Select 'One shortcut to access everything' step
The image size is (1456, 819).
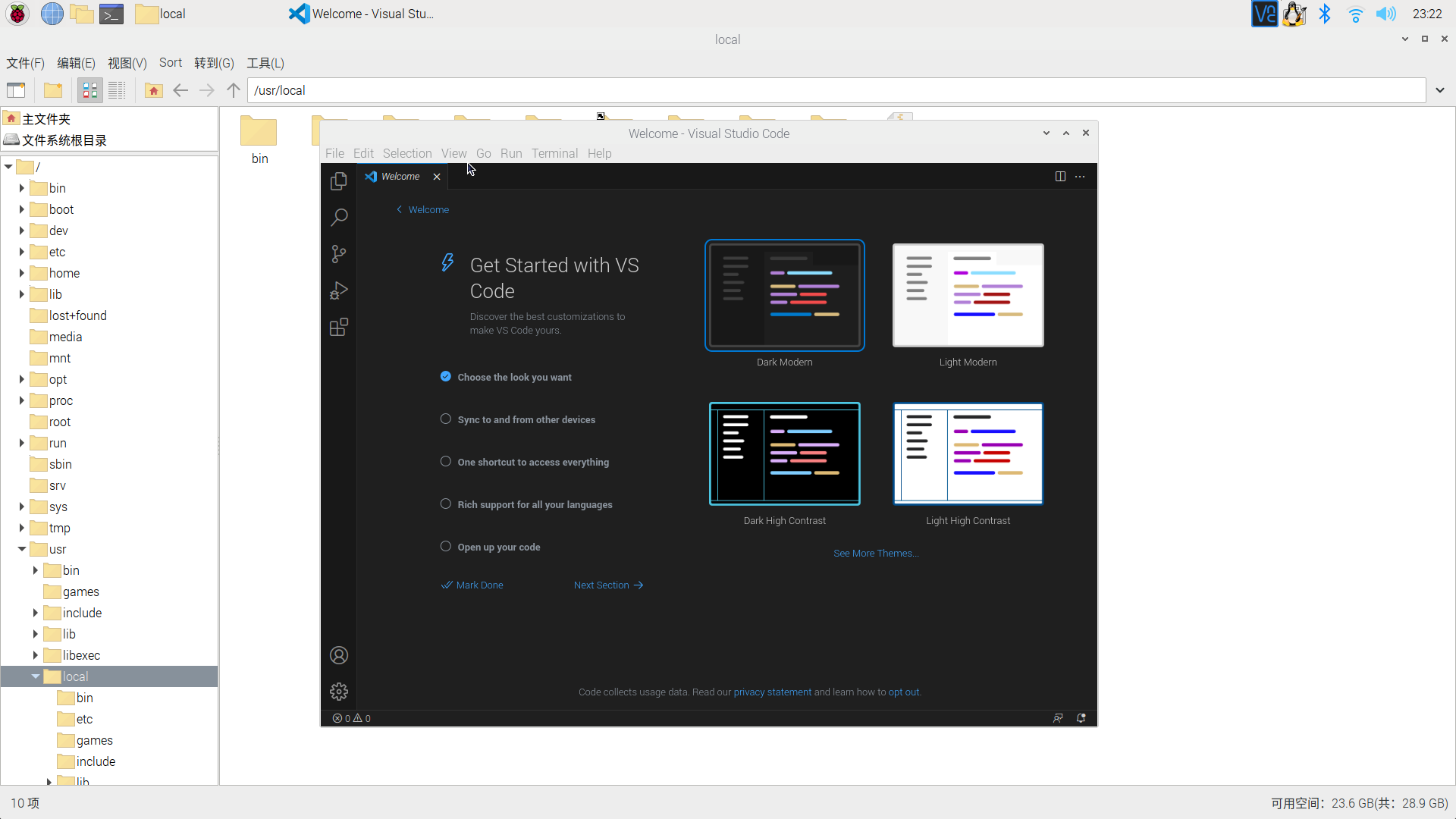coord(533,462)
